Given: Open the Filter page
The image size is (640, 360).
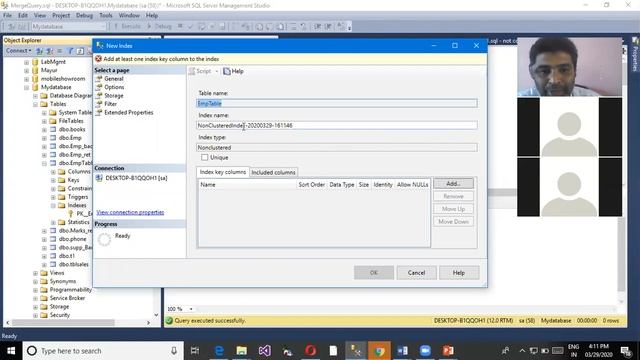Looking at the screenshot, I should [x=110, y=104].
